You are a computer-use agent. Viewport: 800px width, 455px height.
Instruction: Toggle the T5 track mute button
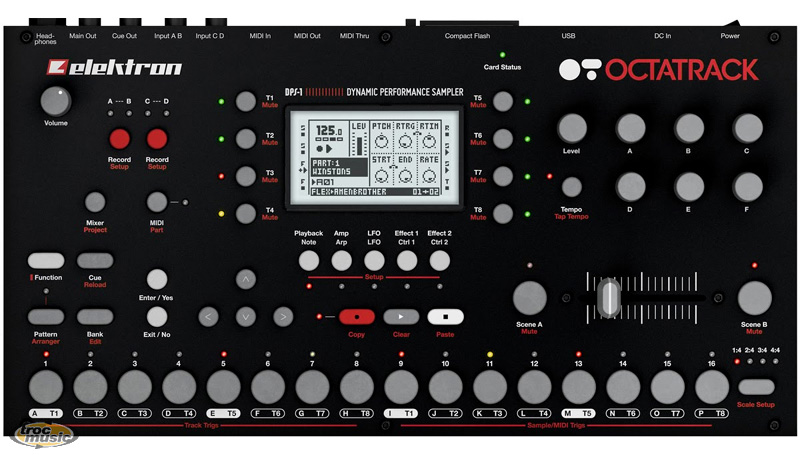tap(502, 101)
